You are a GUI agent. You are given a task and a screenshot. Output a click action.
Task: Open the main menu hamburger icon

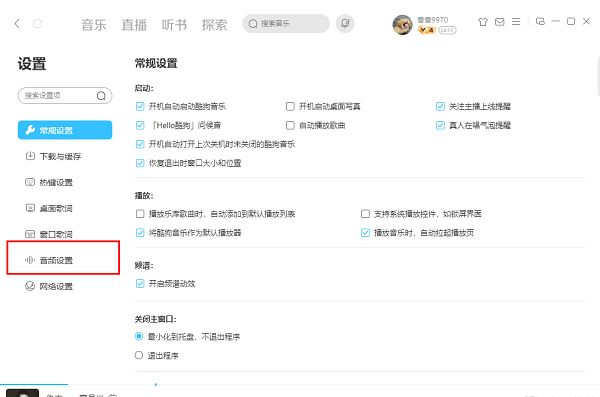tap(516, 22)
